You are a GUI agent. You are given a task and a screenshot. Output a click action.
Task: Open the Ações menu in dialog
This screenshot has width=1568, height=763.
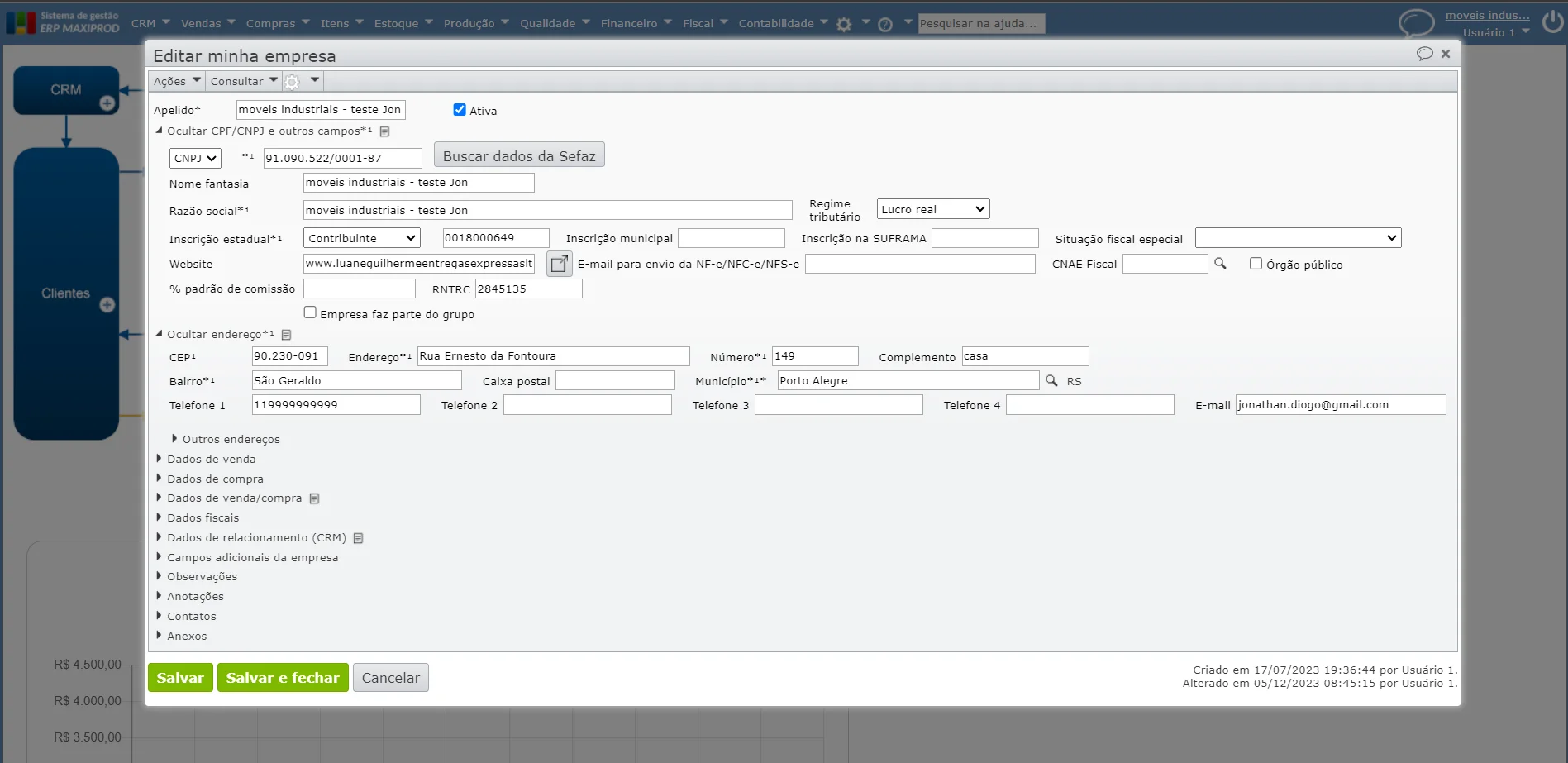pyautogui.click(x=176, y=81)
